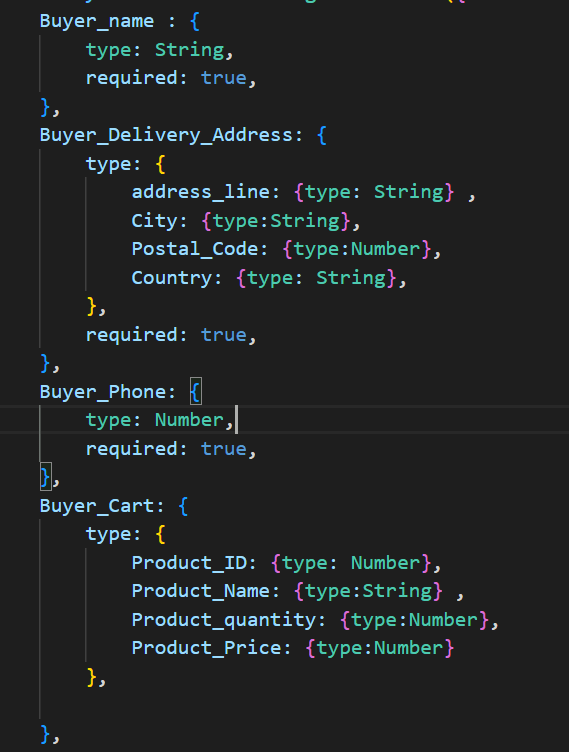Click the highlighted closing brace of Buyer_Phone

pos(45,477)
